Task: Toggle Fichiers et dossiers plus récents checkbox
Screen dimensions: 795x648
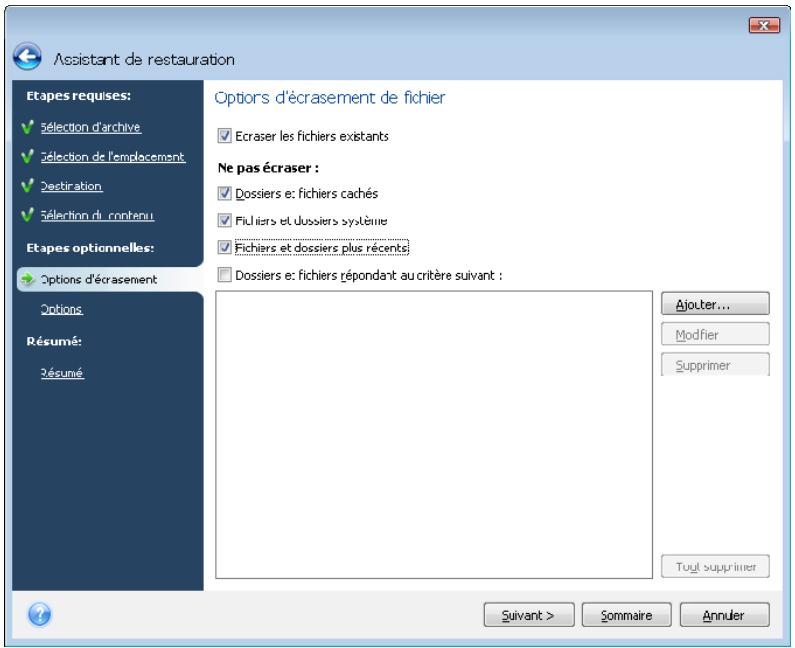Action: pyautogui.click(x=224, y=247)
